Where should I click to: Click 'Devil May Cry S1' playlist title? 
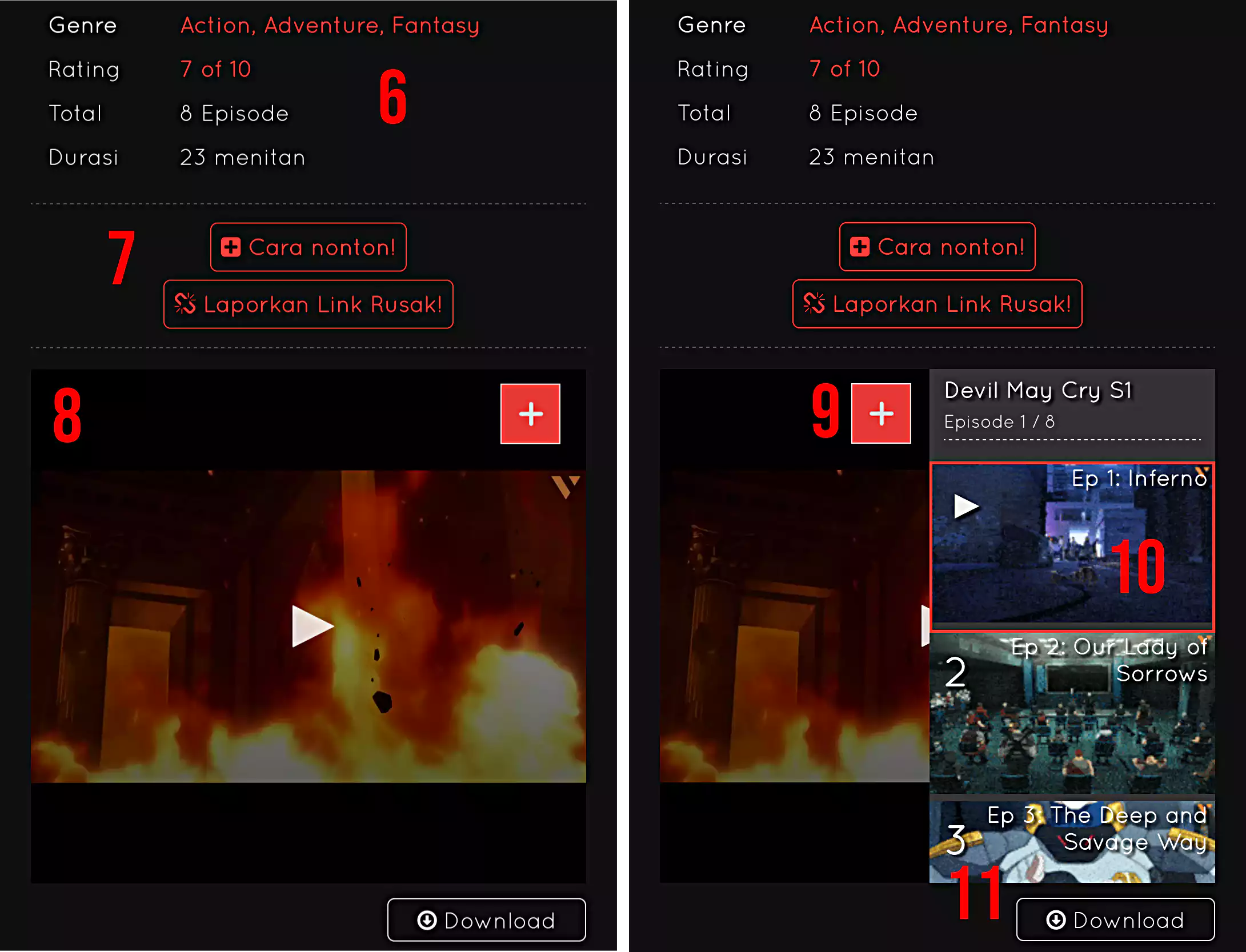click(1038, 391)
